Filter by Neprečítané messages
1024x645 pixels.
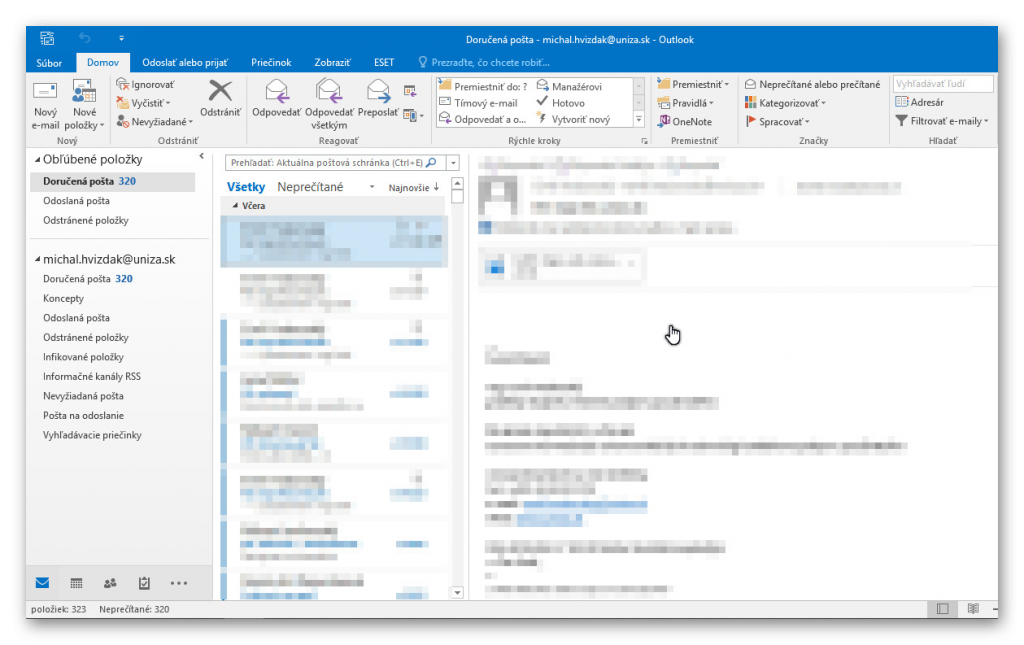310,187
